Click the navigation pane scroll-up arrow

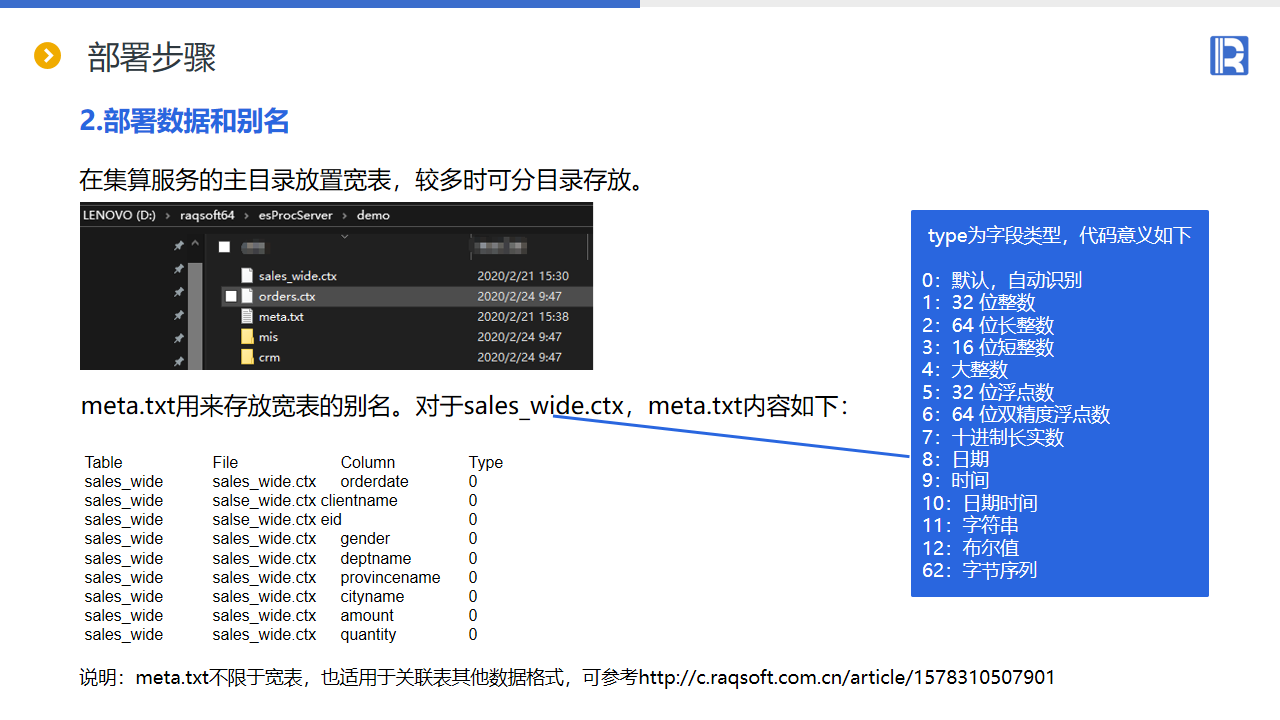coord(195,245)
